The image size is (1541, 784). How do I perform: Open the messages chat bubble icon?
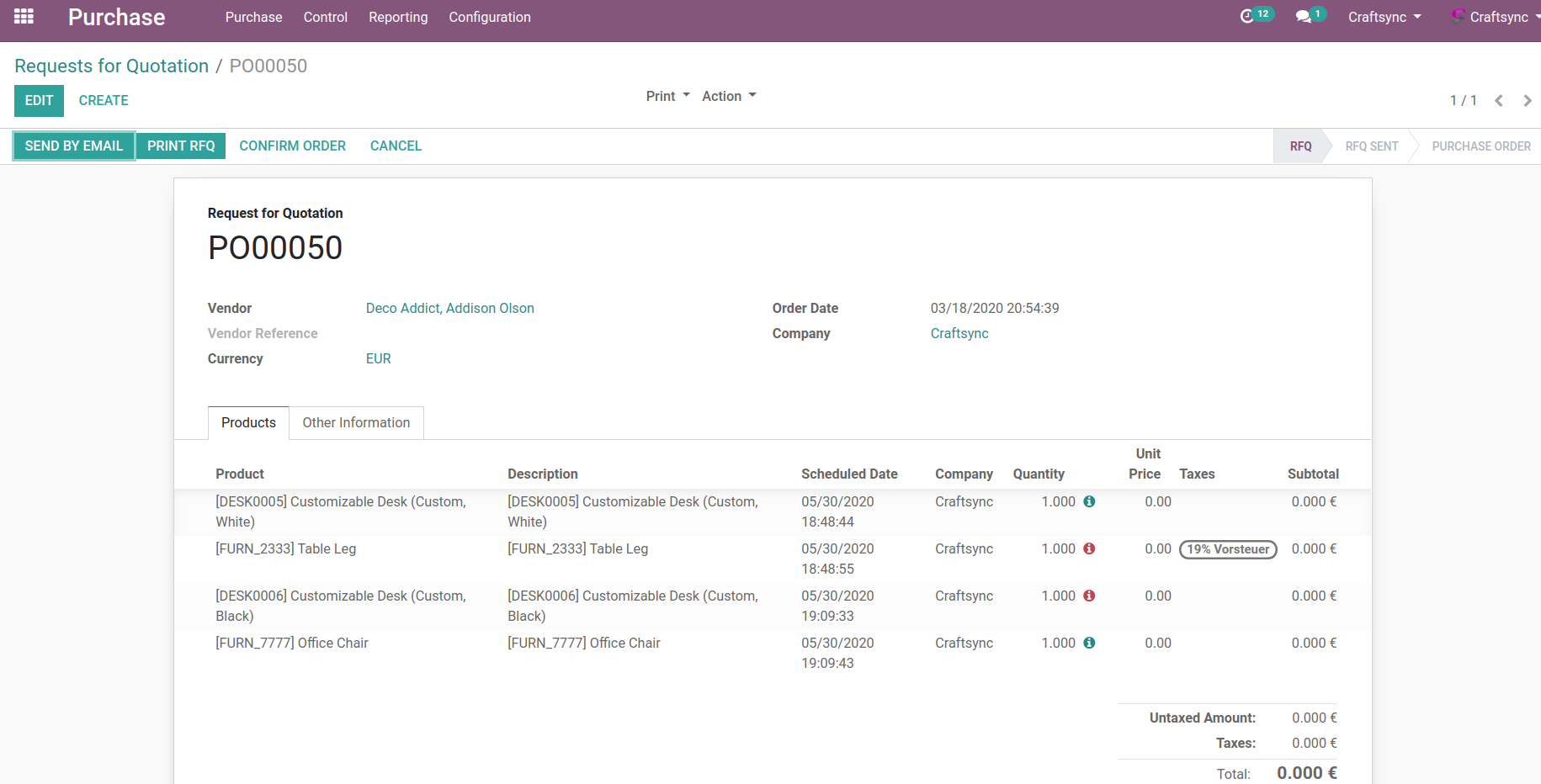[x=1304, y=17]
